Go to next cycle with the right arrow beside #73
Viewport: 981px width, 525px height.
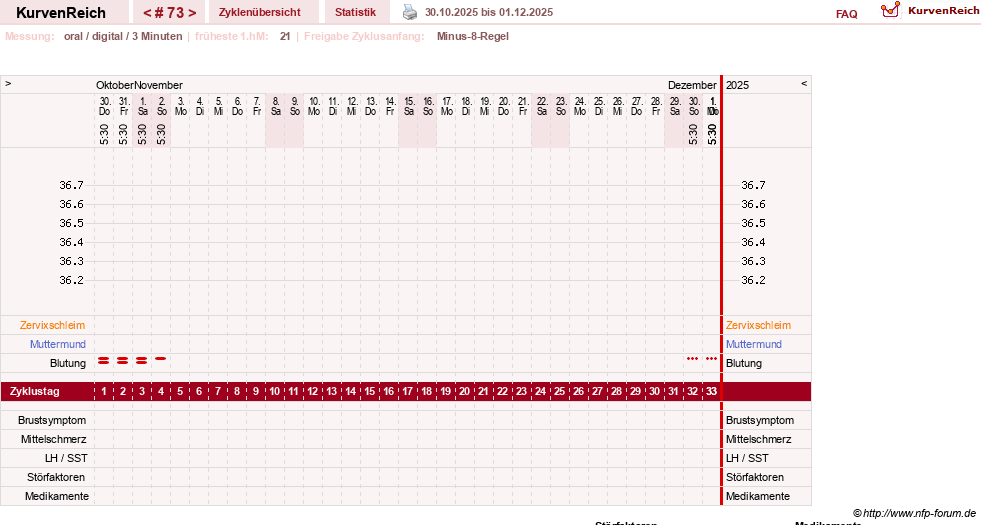coord(192,13)
